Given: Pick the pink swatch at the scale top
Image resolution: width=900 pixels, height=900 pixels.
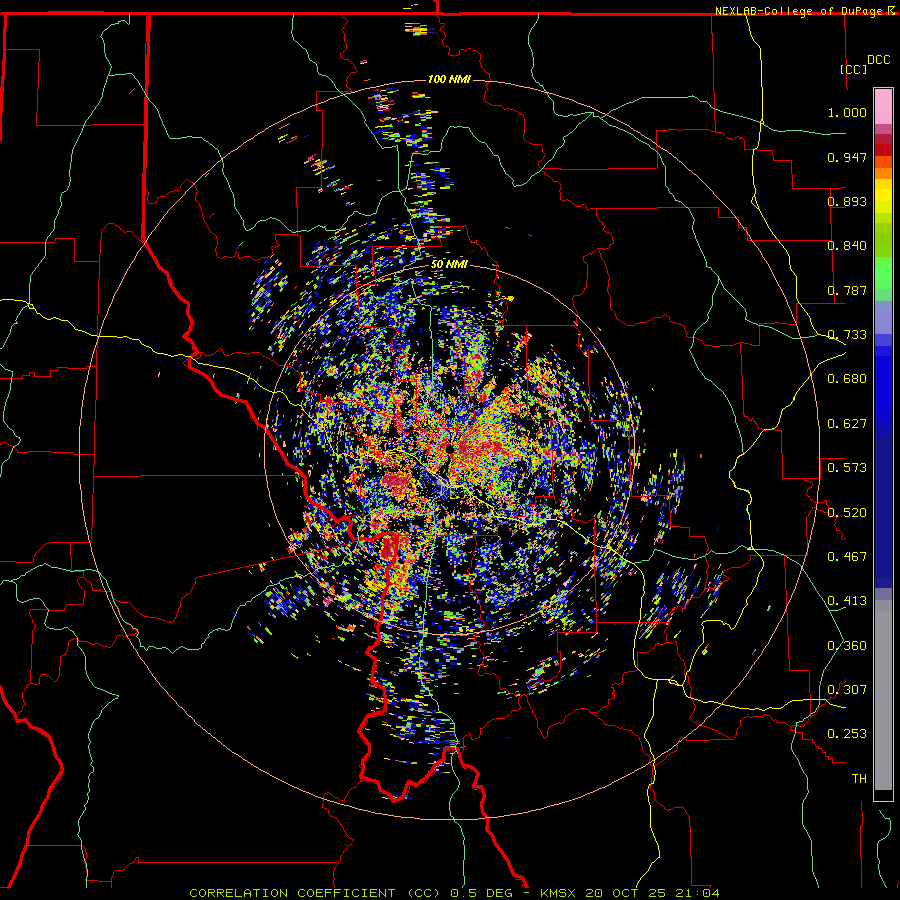Looking at the screenshot, I should pyautogui.click(x=883, y=107).
